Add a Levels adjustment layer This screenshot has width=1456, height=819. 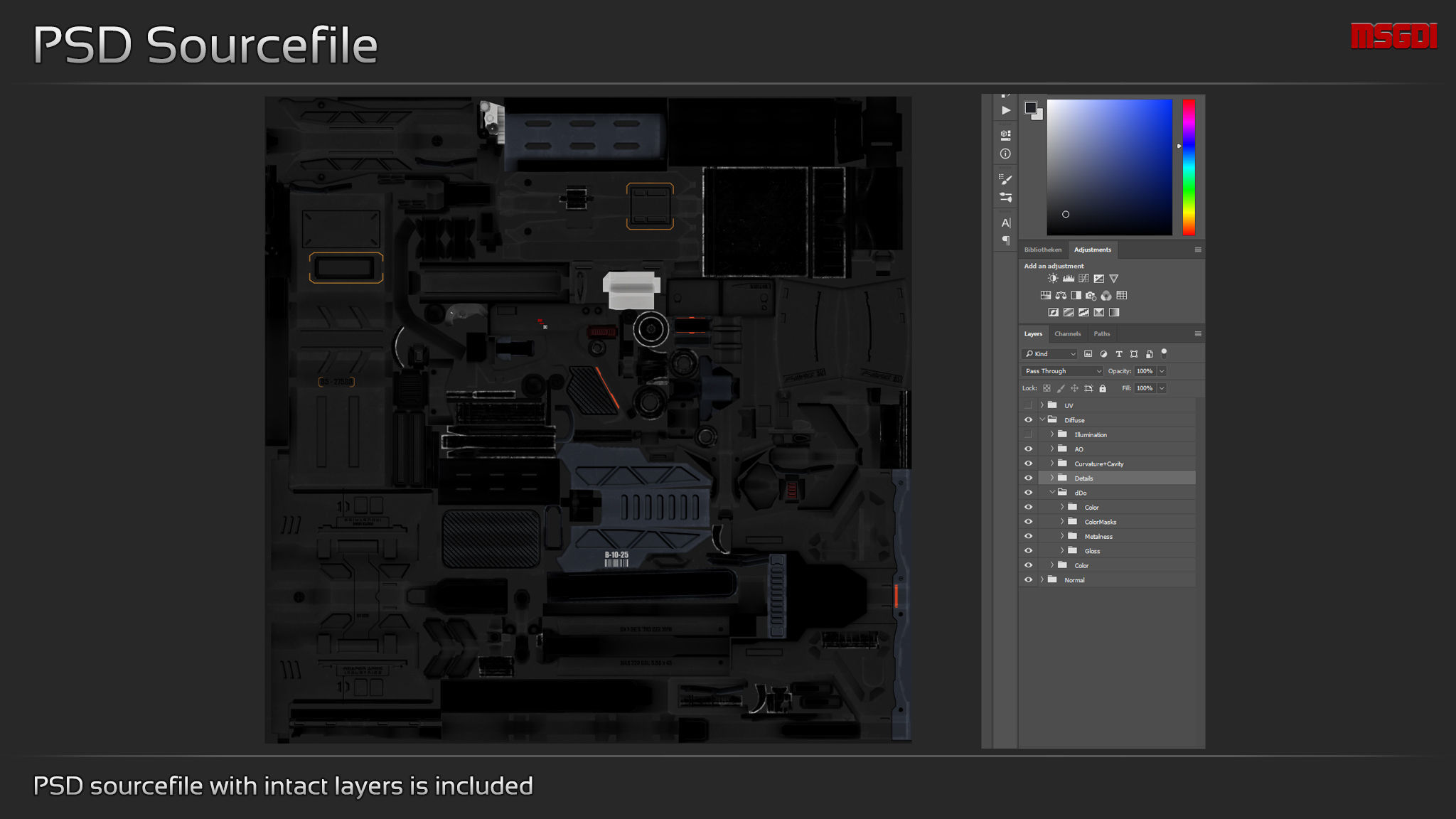1068,279
